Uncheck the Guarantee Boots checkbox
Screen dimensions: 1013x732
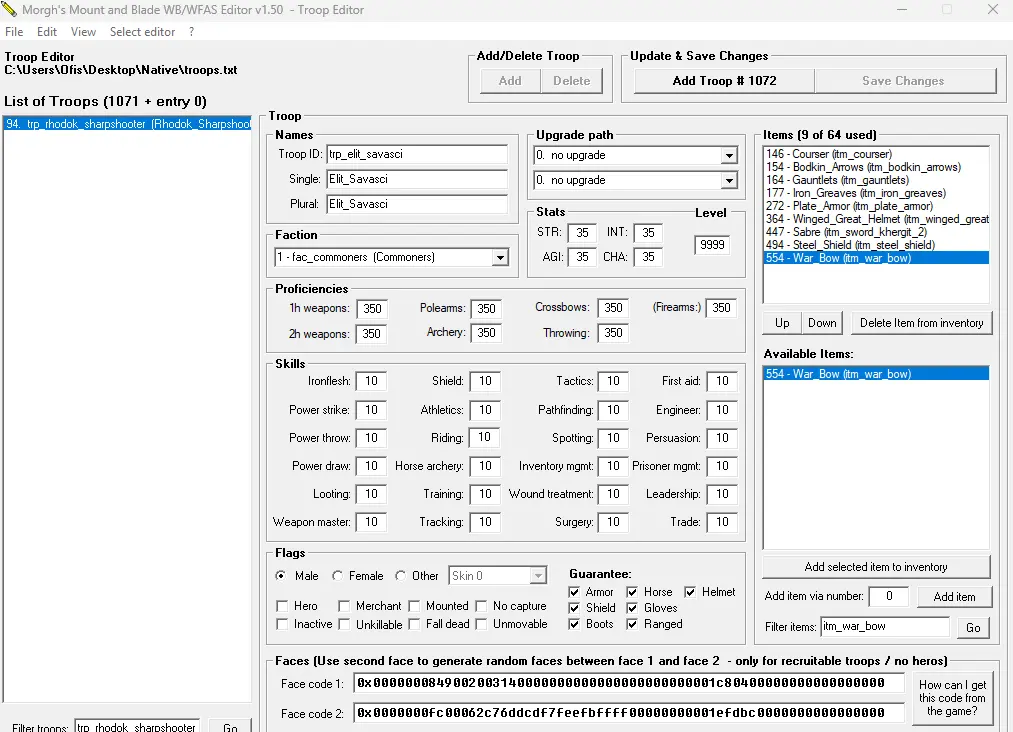[x=574, y=624]
